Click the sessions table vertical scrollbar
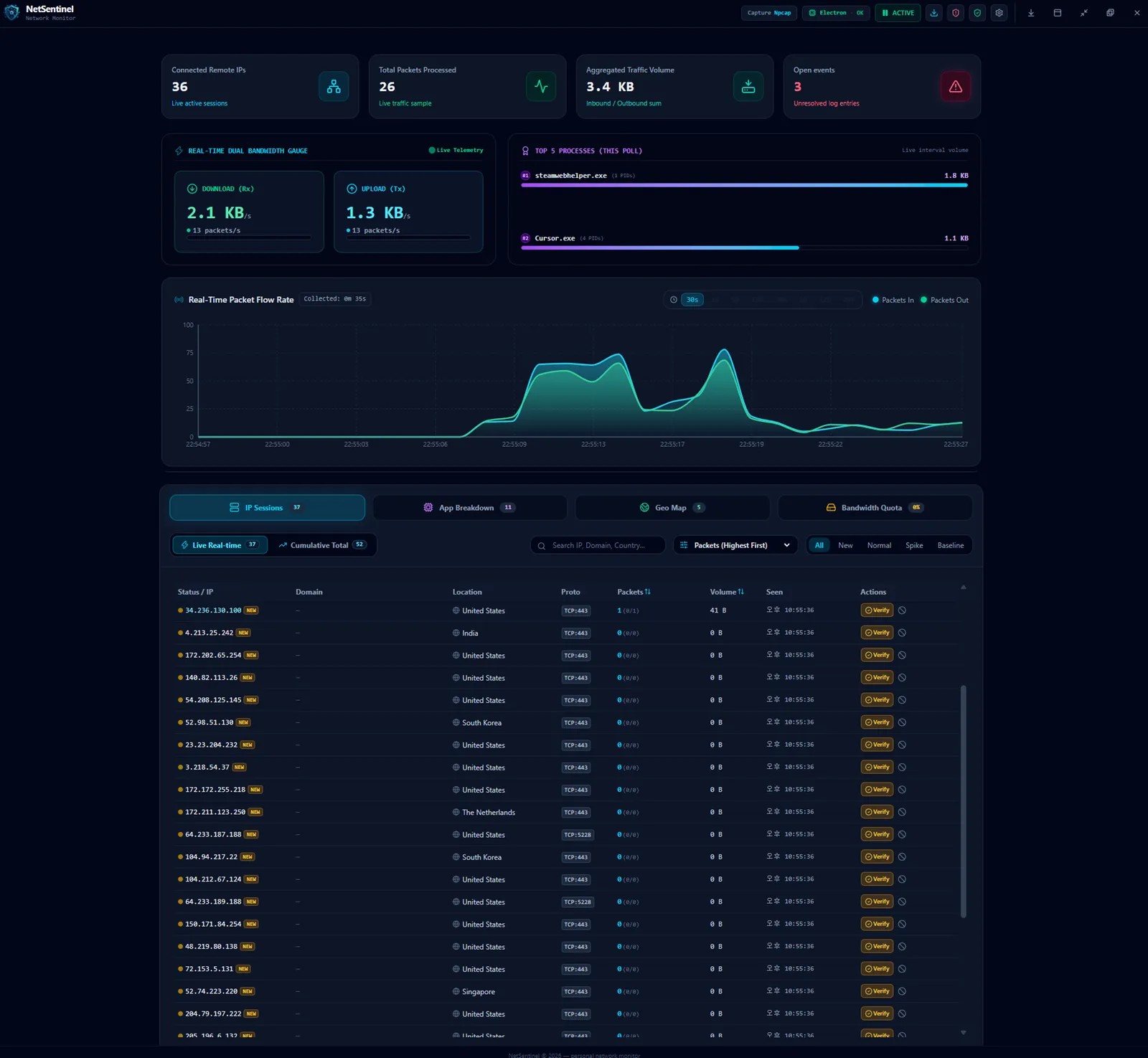The width and height of the screenshot is (1148, 1058). pos(964,801)
